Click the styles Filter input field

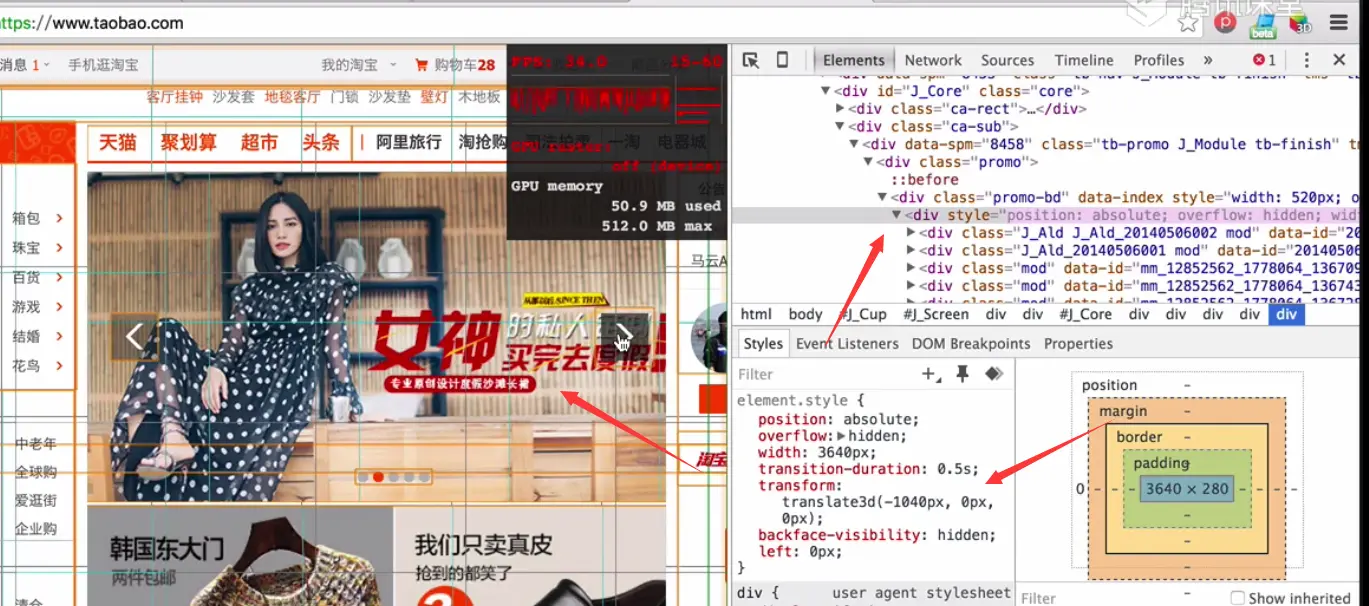[825, 374]
